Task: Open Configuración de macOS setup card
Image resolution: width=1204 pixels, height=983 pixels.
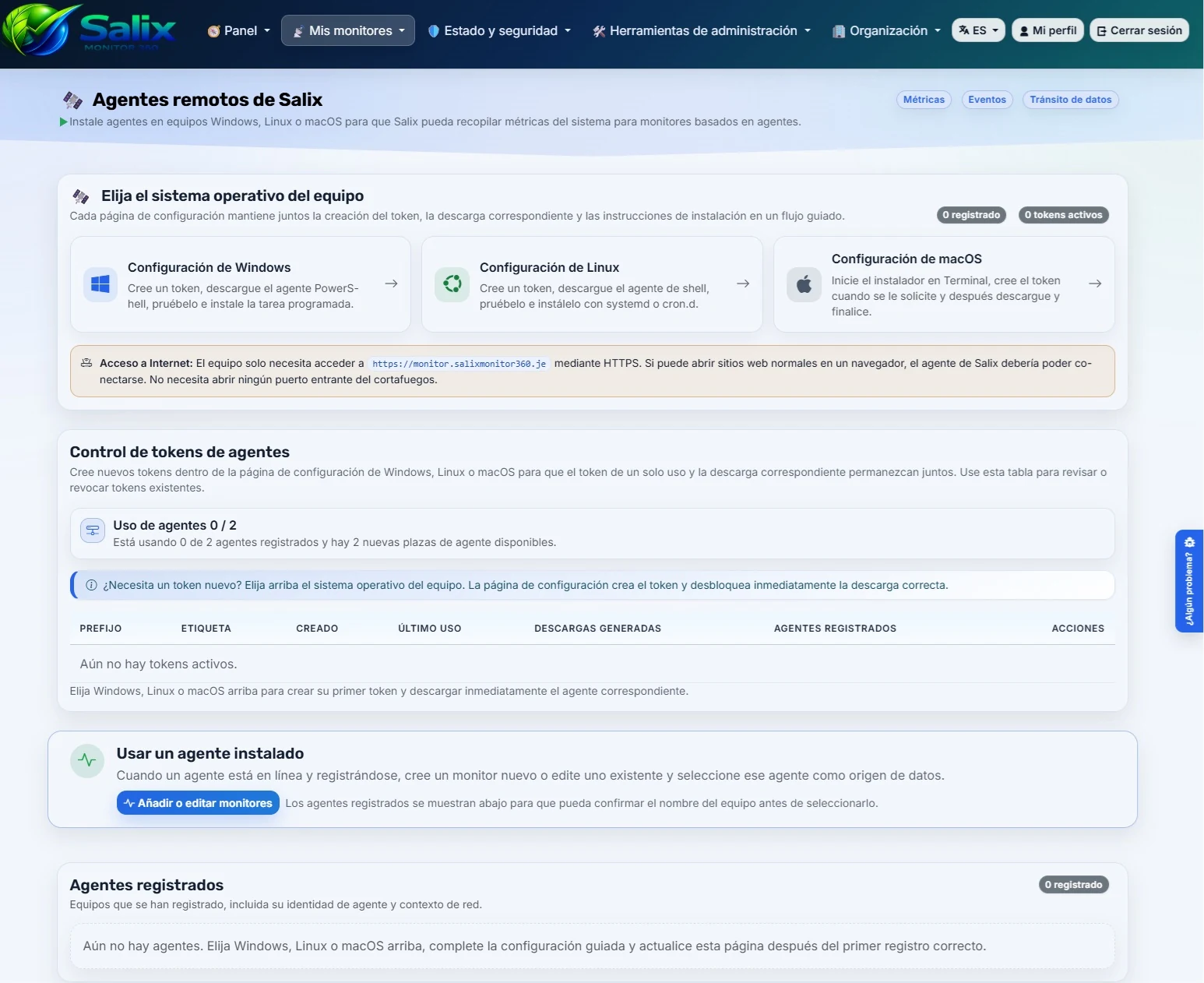Action: (944, 284)
